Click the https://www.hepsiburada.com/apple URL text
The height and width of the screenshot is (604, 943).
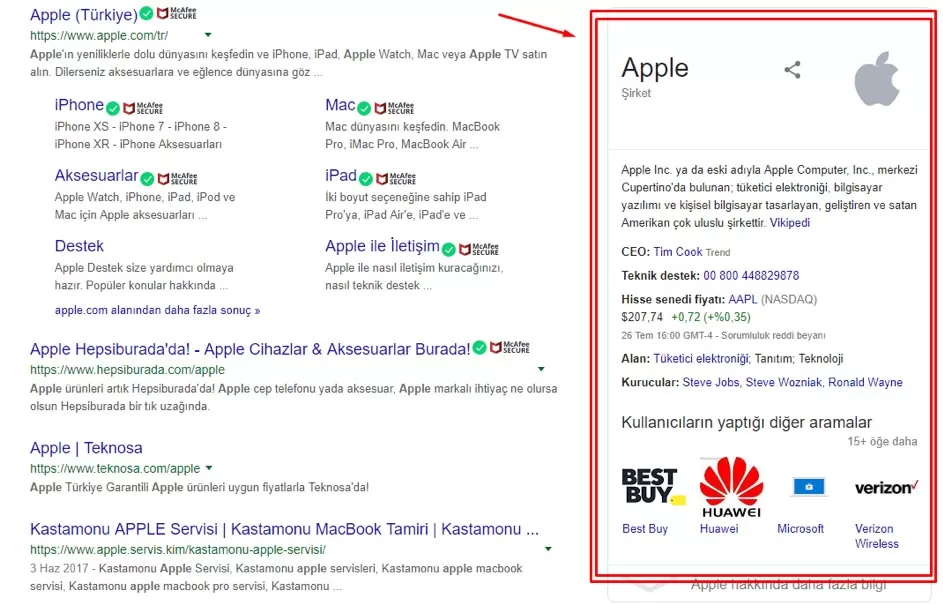point(127,369)
